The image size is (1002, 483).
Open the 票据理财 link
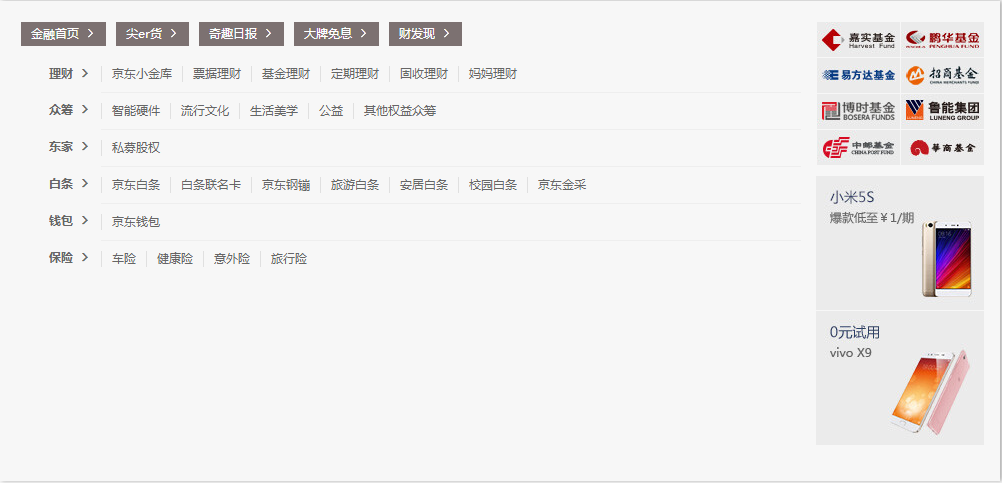point(217,74)
